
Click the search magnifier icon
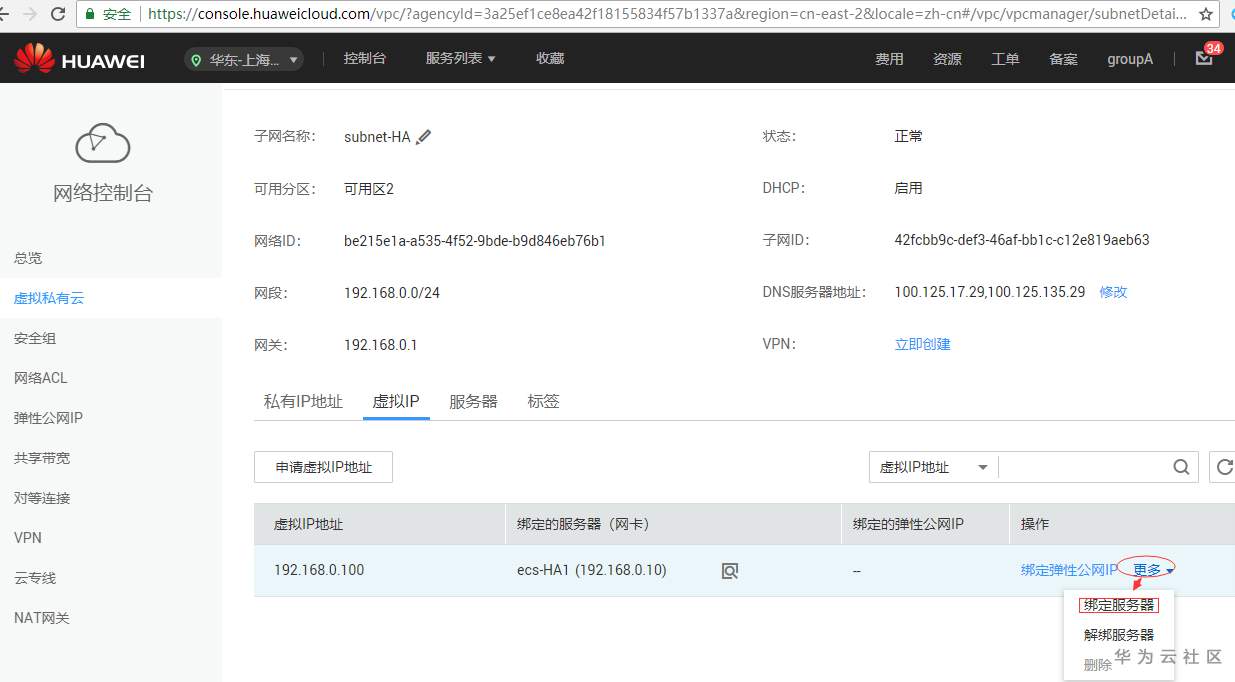(1181, 467)
